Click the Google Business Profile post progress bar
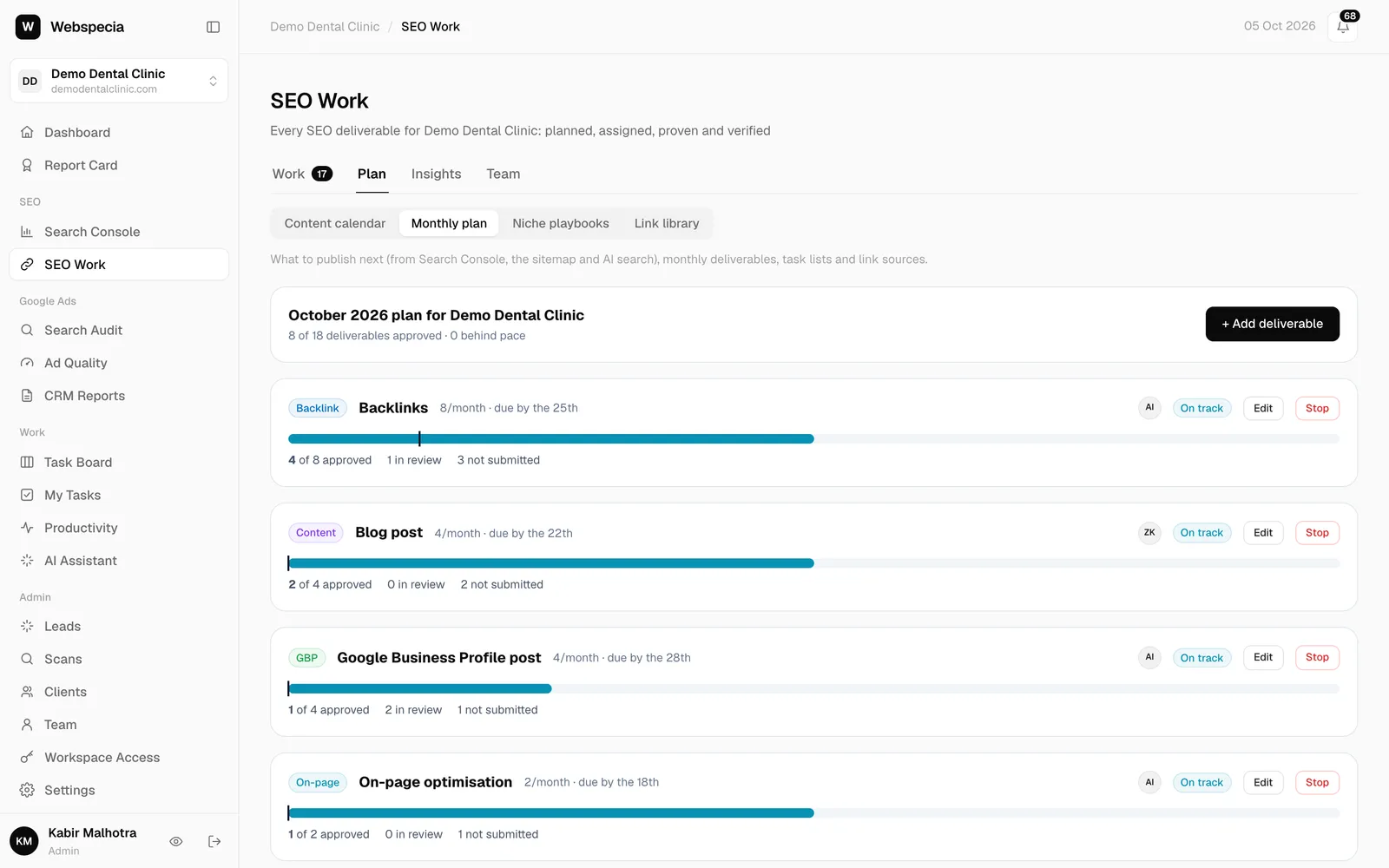Viewport: 1389px width, 868px height. tap(813, 688)
